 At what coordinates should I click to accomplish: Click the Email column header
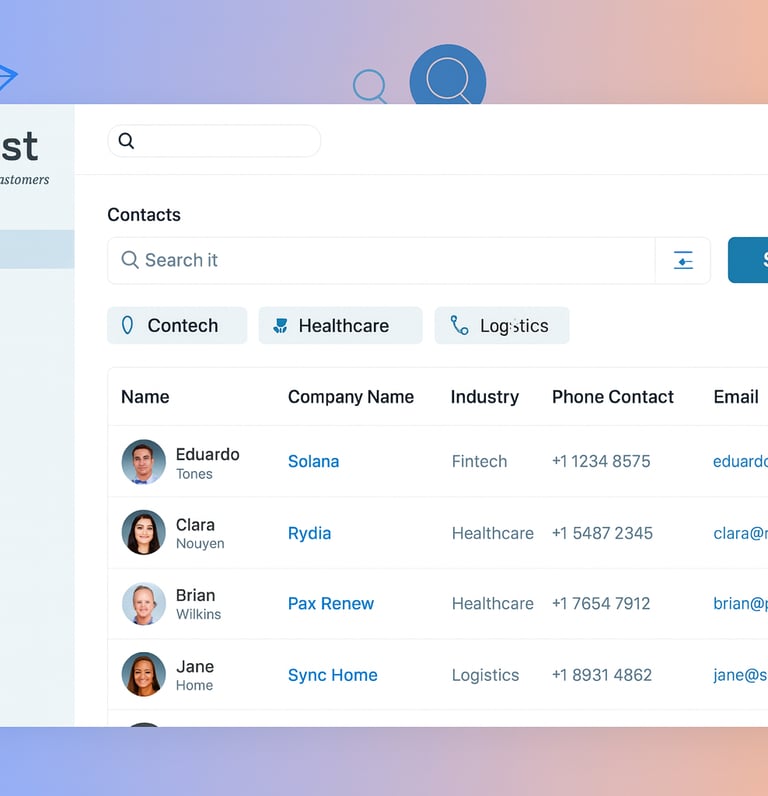click(x=736, y=397)
